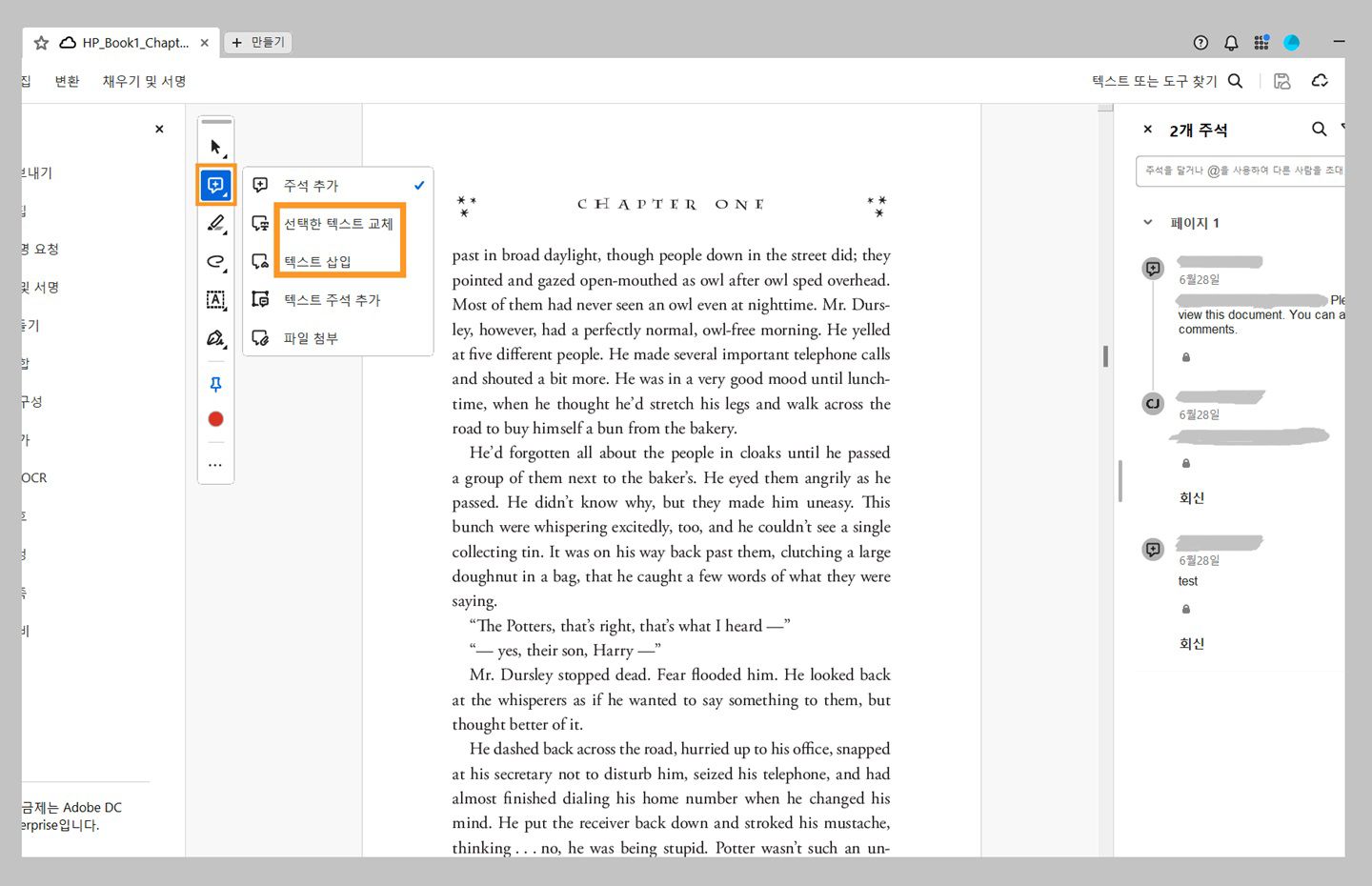Open the red color picker circle

click(x=216, y=419)
